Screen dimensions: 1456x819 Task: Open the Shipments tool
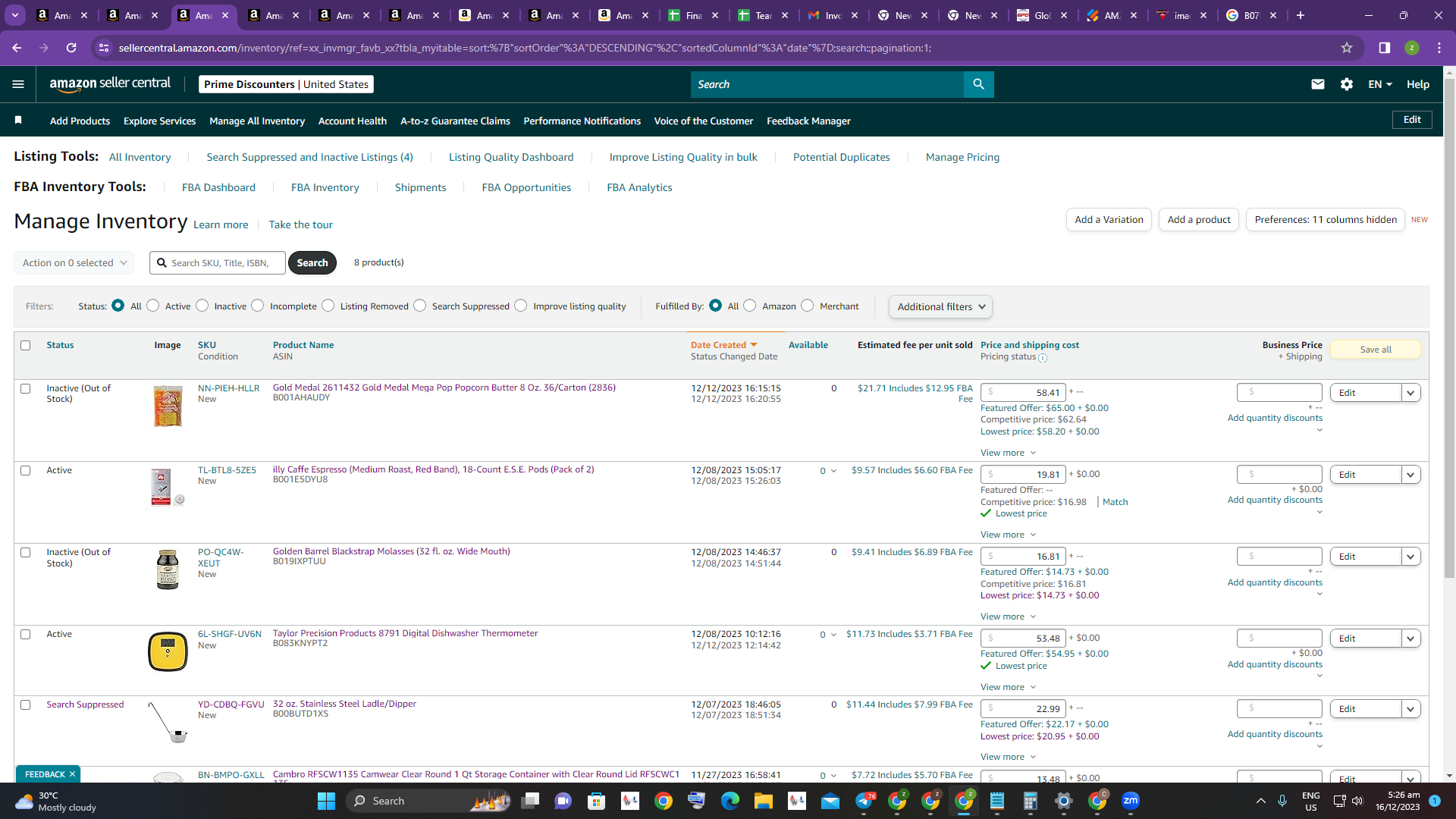point(420,187)
